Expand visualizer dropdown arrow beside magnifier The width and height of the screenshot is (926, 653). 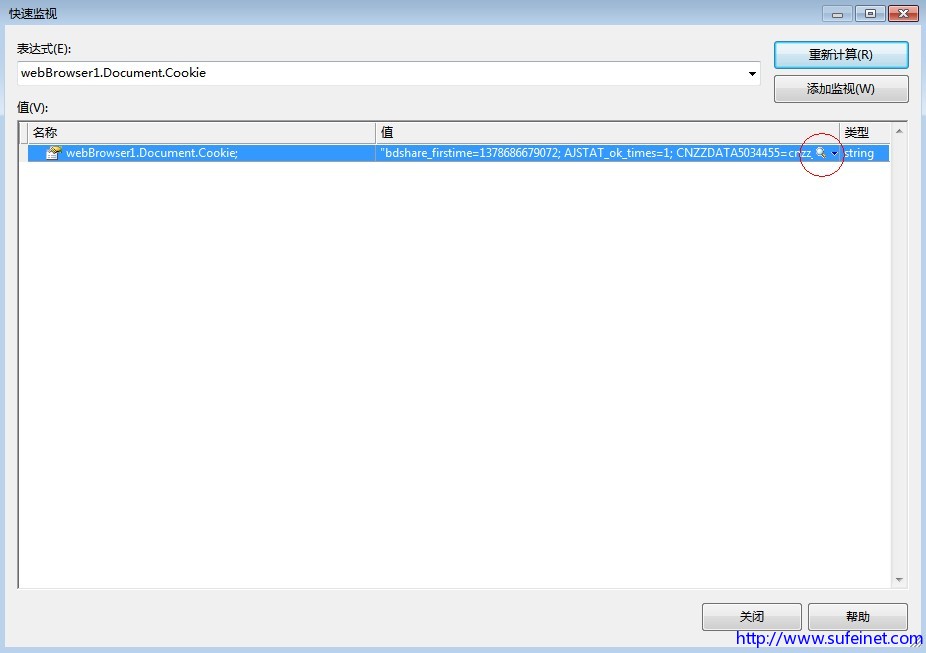point(834,154)
